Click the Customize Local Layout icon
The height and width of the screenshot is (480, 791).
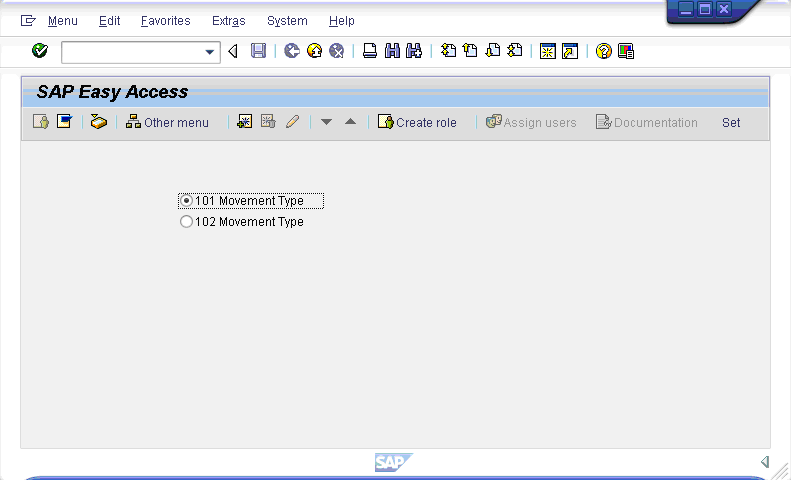coord(626,51)
